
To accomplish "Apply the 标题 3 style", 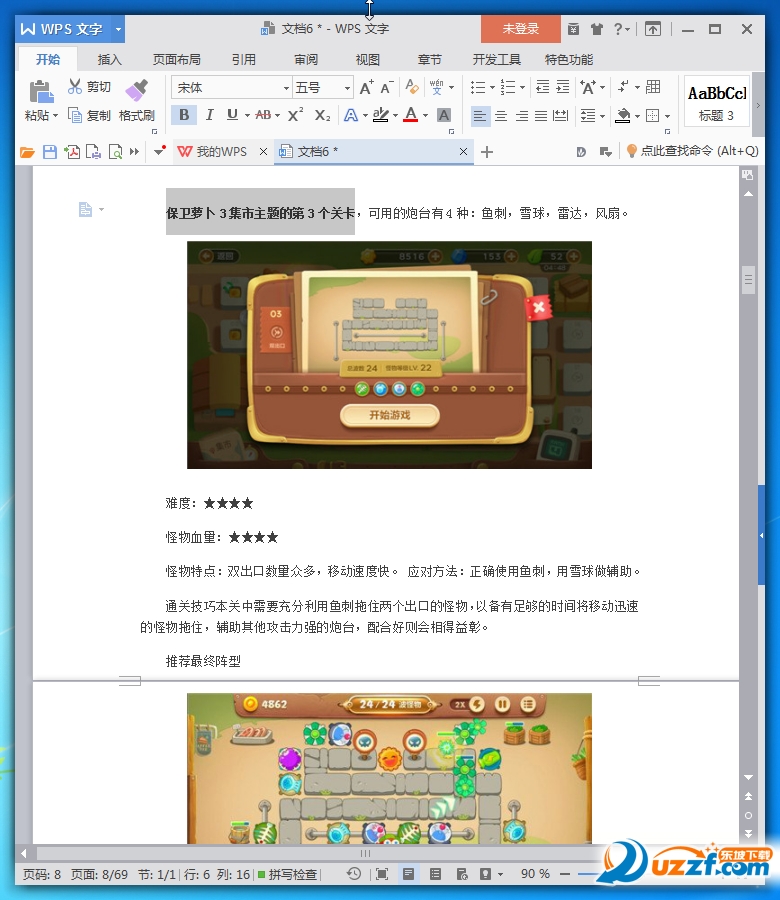I will [x=717, y=101].
